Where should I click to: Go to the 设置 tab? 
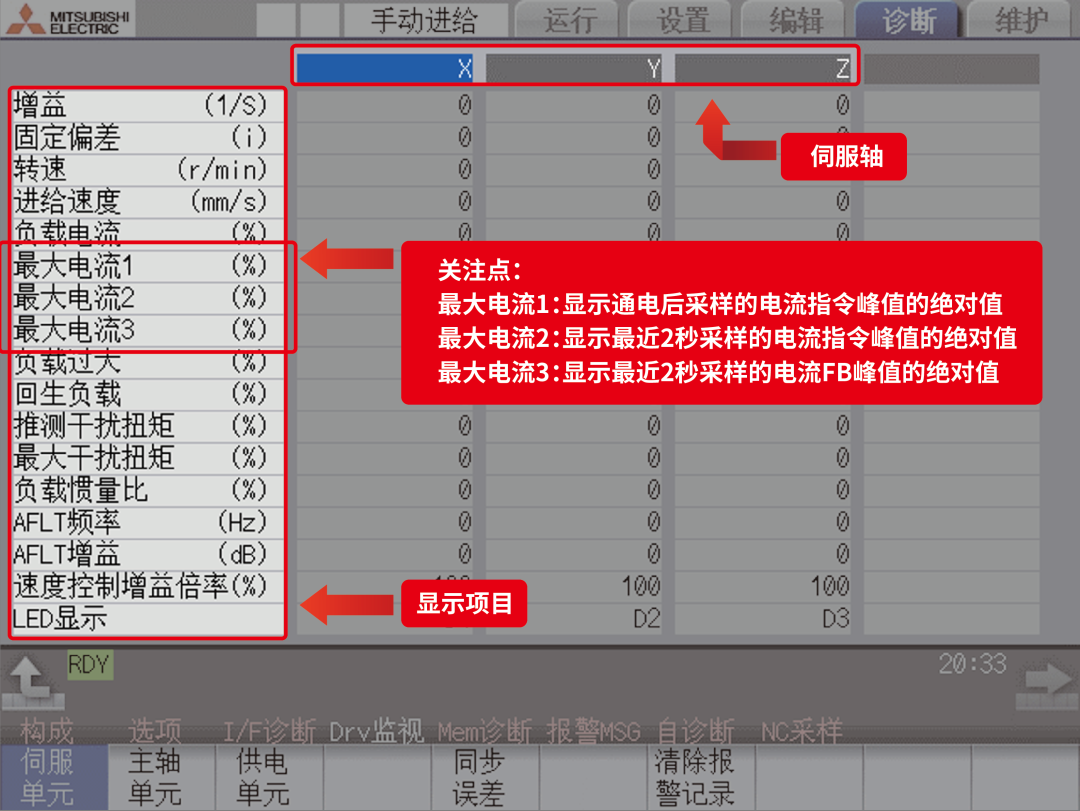click(682, 20)
